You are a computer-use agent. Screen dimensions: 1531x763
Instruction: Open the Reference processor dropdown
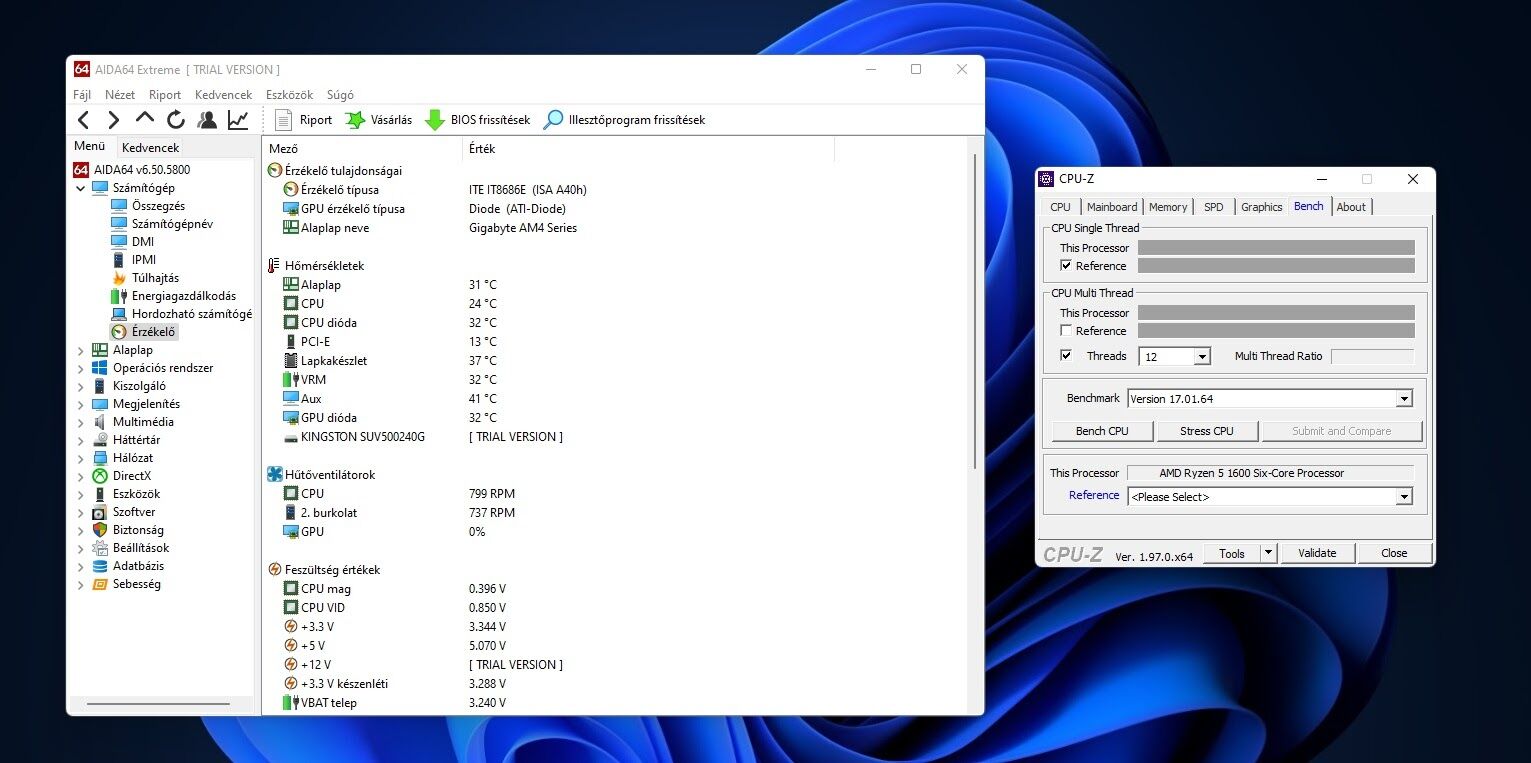coord(1404,497)
